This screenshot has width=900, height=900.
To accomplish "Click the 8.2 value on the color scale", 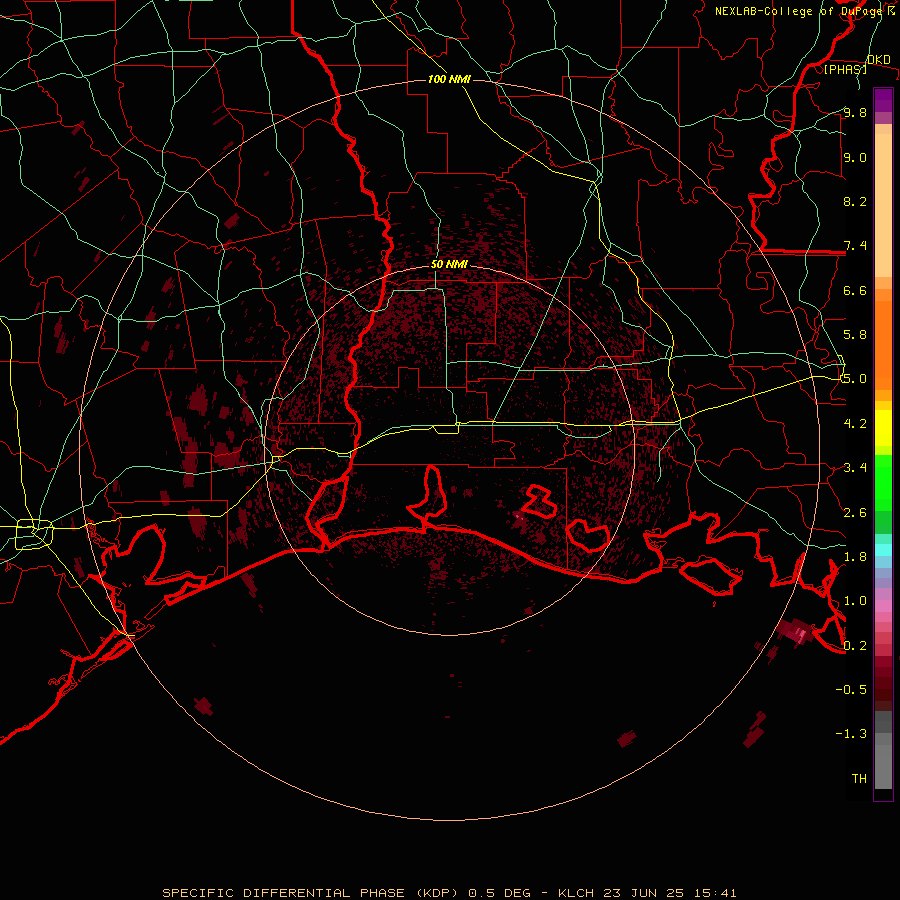I will tap(855, 201).
